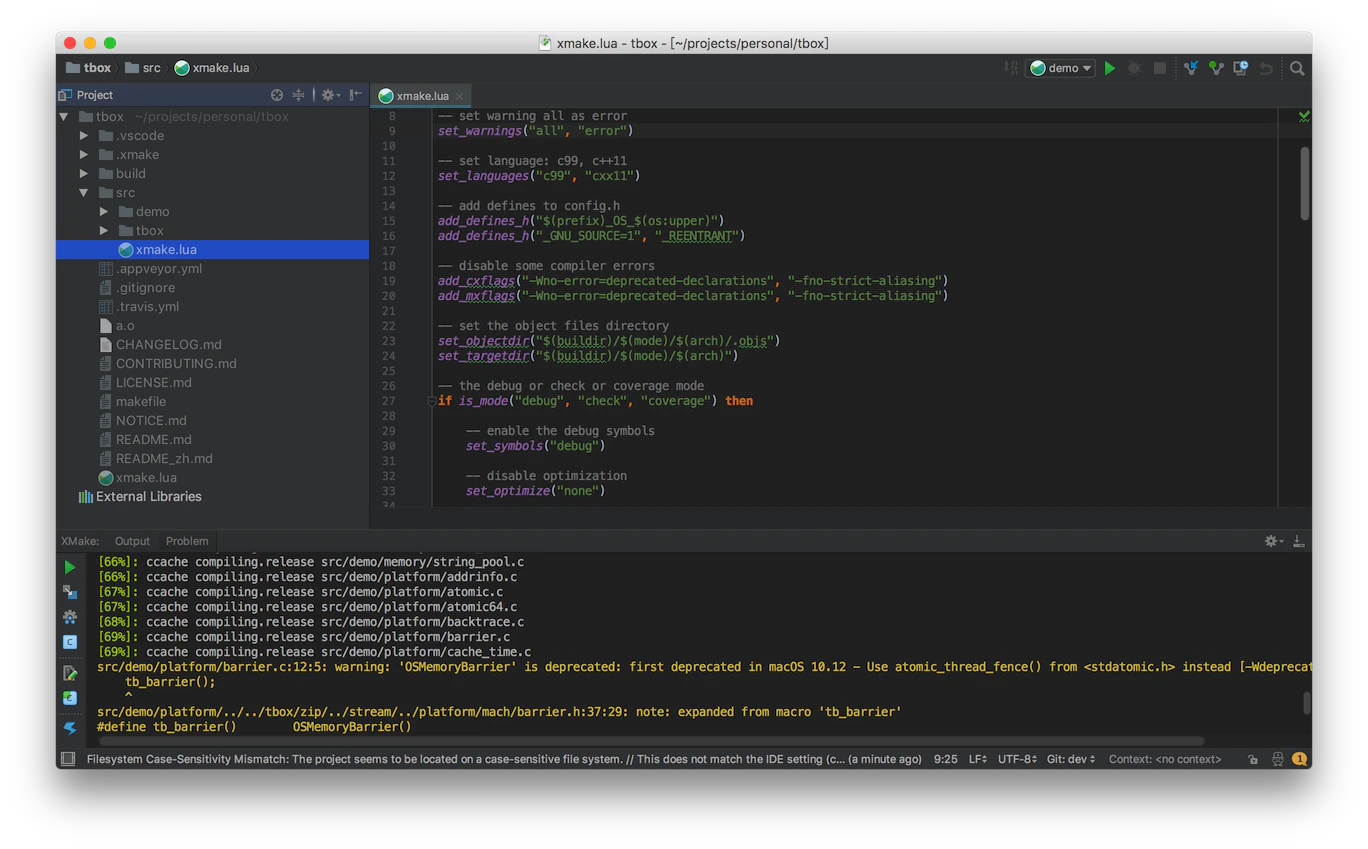
Task: Click XMake panel's green run icon
Action: click(x=70, y=567)
